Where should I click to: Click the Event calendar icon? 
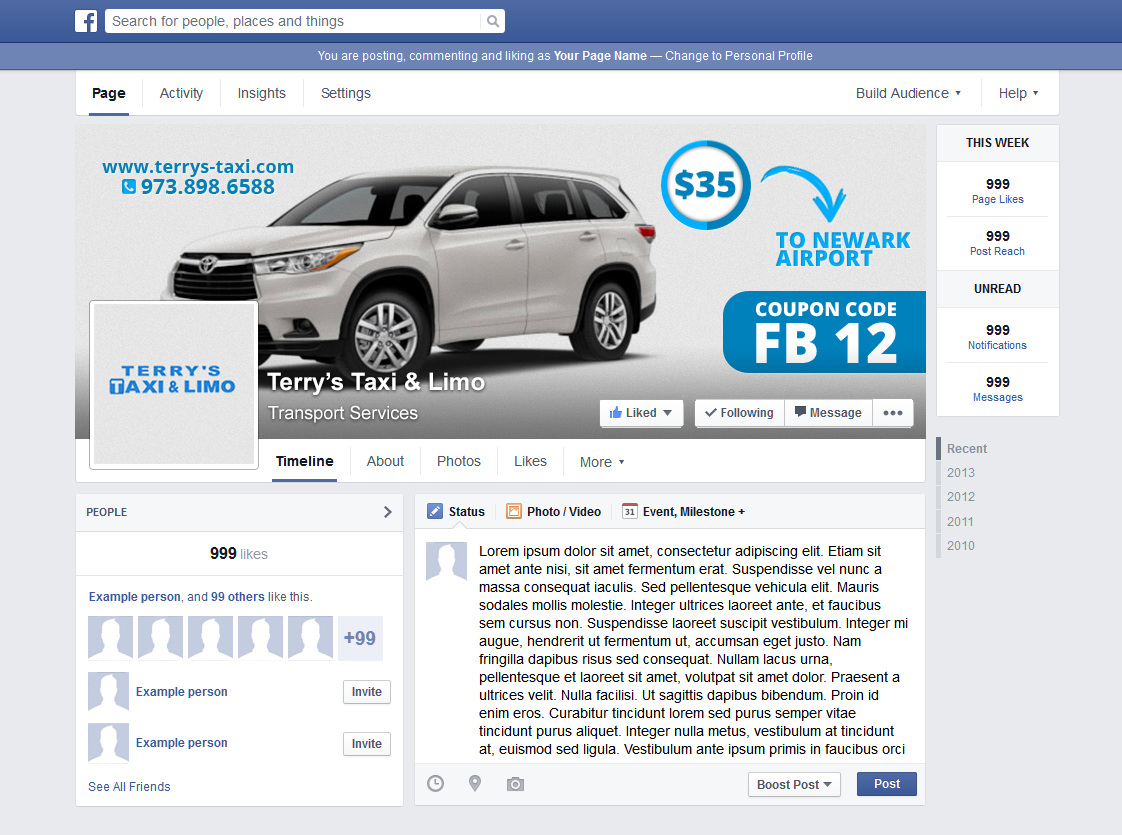pyautogui.click(x=630, y=511)
